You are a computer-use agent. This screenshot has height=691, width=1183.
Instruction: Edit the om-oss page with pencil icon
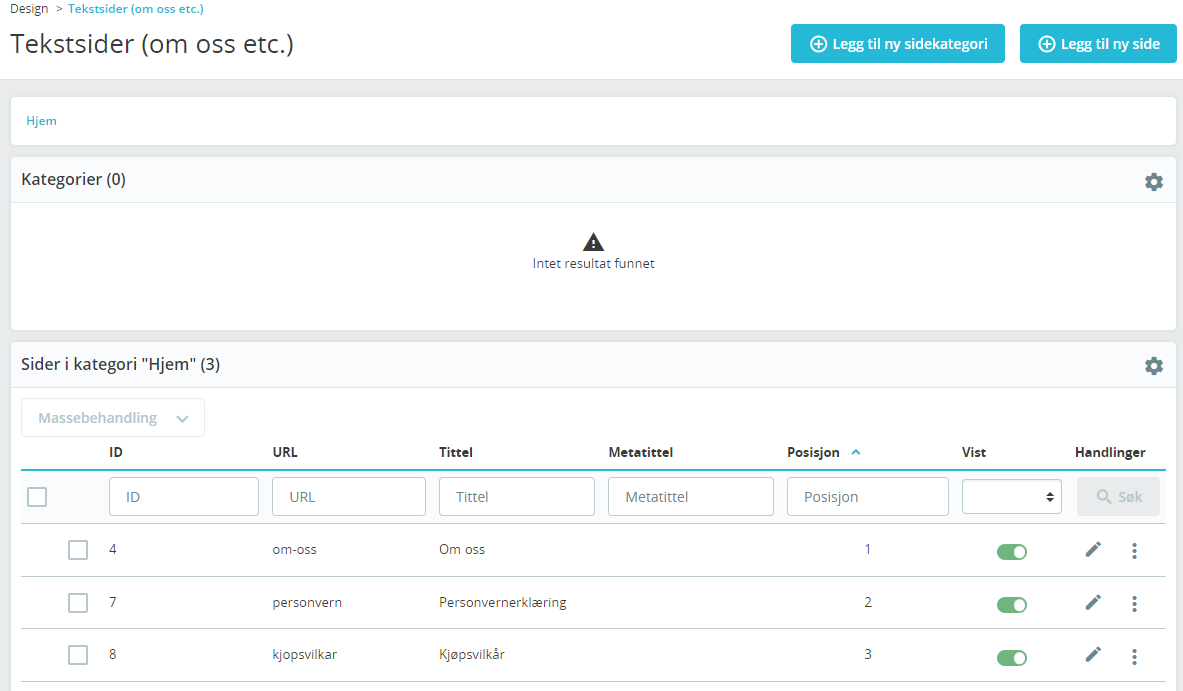[x=1092, y=549]
